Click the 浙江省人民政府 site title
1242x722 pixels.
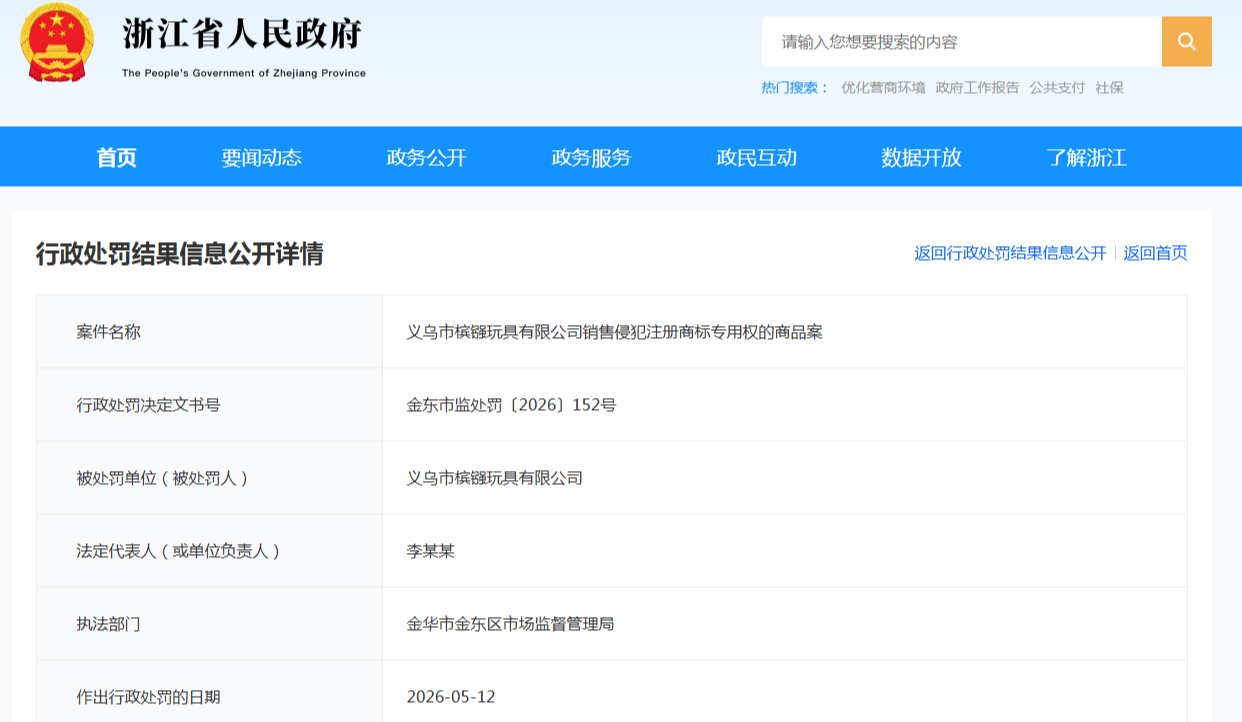[242, 34]
